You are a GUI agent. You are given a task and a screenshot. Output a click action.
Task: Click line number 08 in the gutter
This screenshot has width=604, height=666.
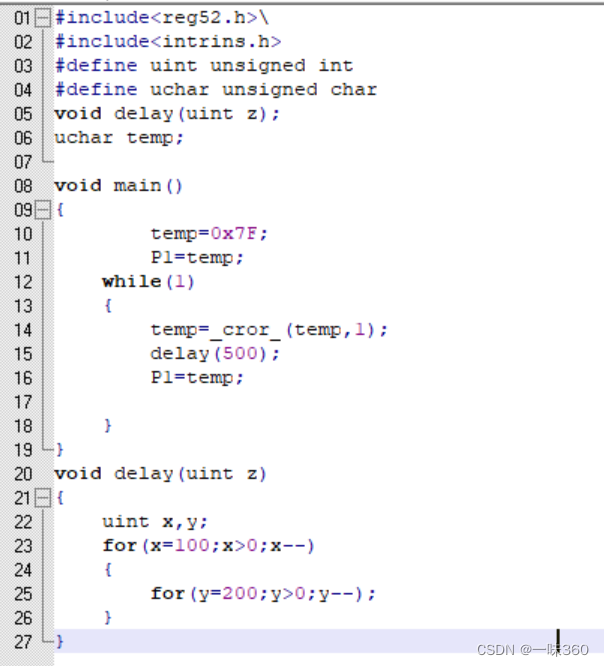pos(23,186)
